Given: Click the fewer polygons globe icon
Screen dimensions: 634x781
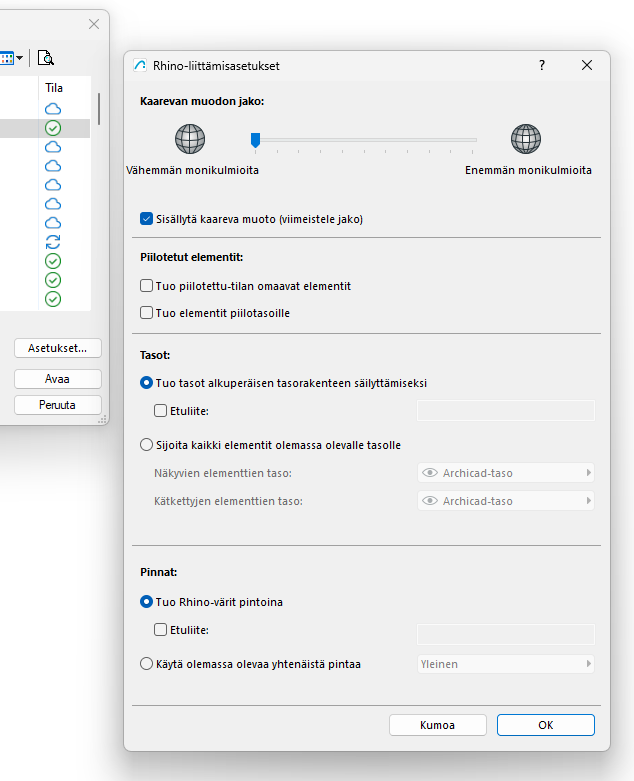Looking at the screenshot, I should tap(190, 139).
